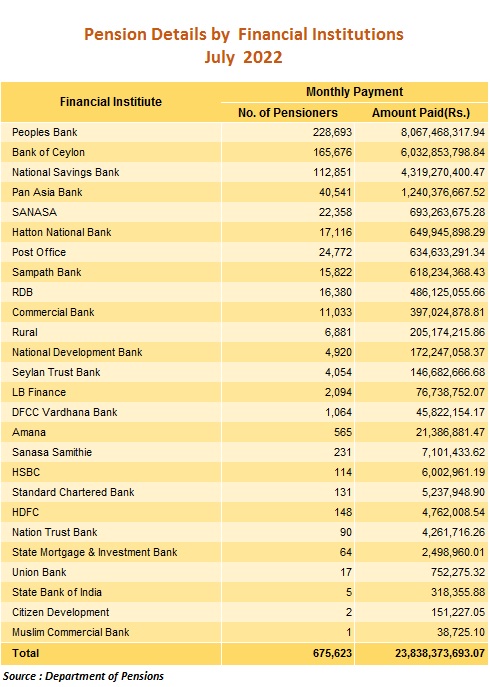Click the Source : Department of Pensions text
490x687 pixels.
(x=83, y=676)
